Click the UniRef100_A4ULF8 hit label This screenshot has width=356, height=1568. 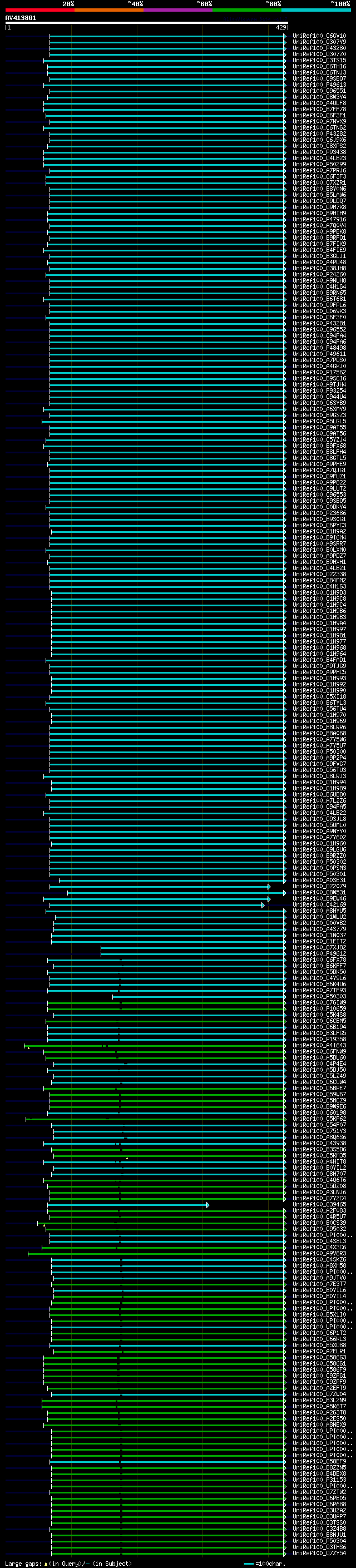coord(319,103)
